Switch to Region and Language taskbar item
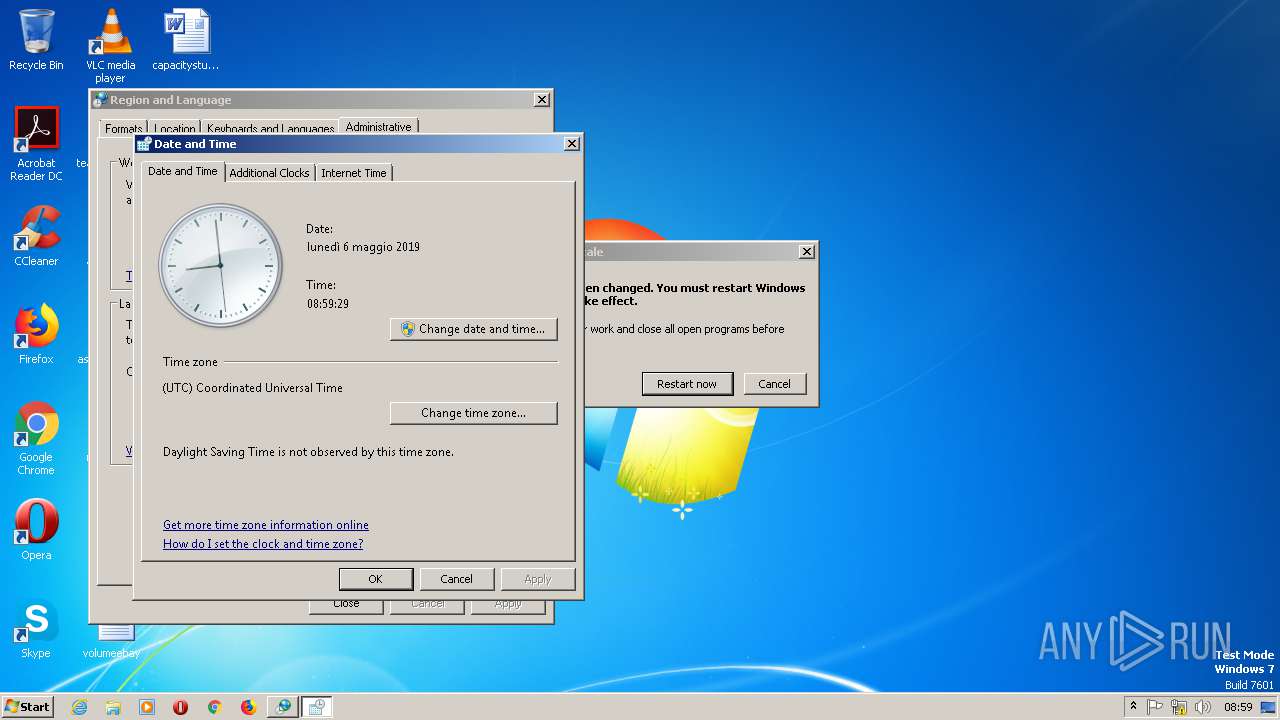This screenshot has width=1280, height=720. (283, 707)
